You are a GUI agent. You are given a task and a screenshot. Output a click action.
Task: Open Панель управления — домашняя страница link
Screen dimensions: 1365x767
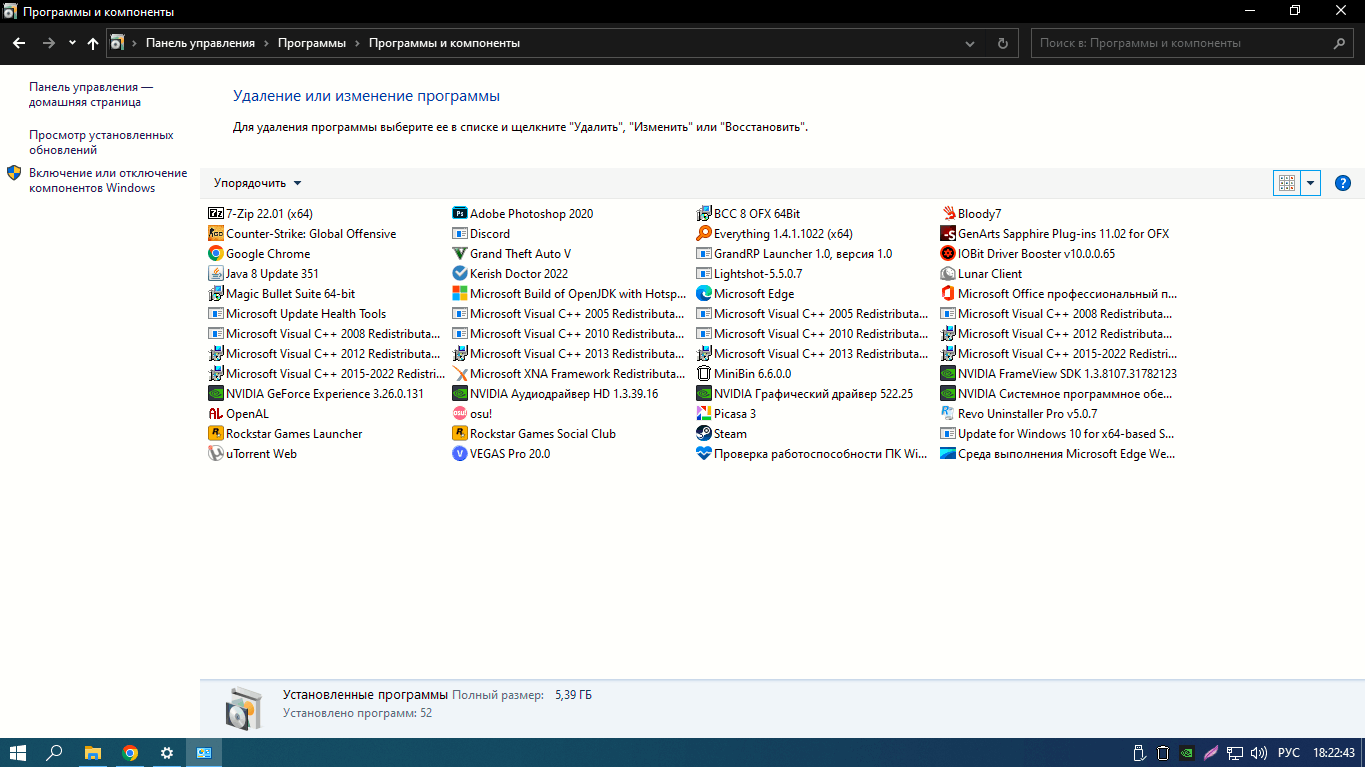(x=91, y=95)
